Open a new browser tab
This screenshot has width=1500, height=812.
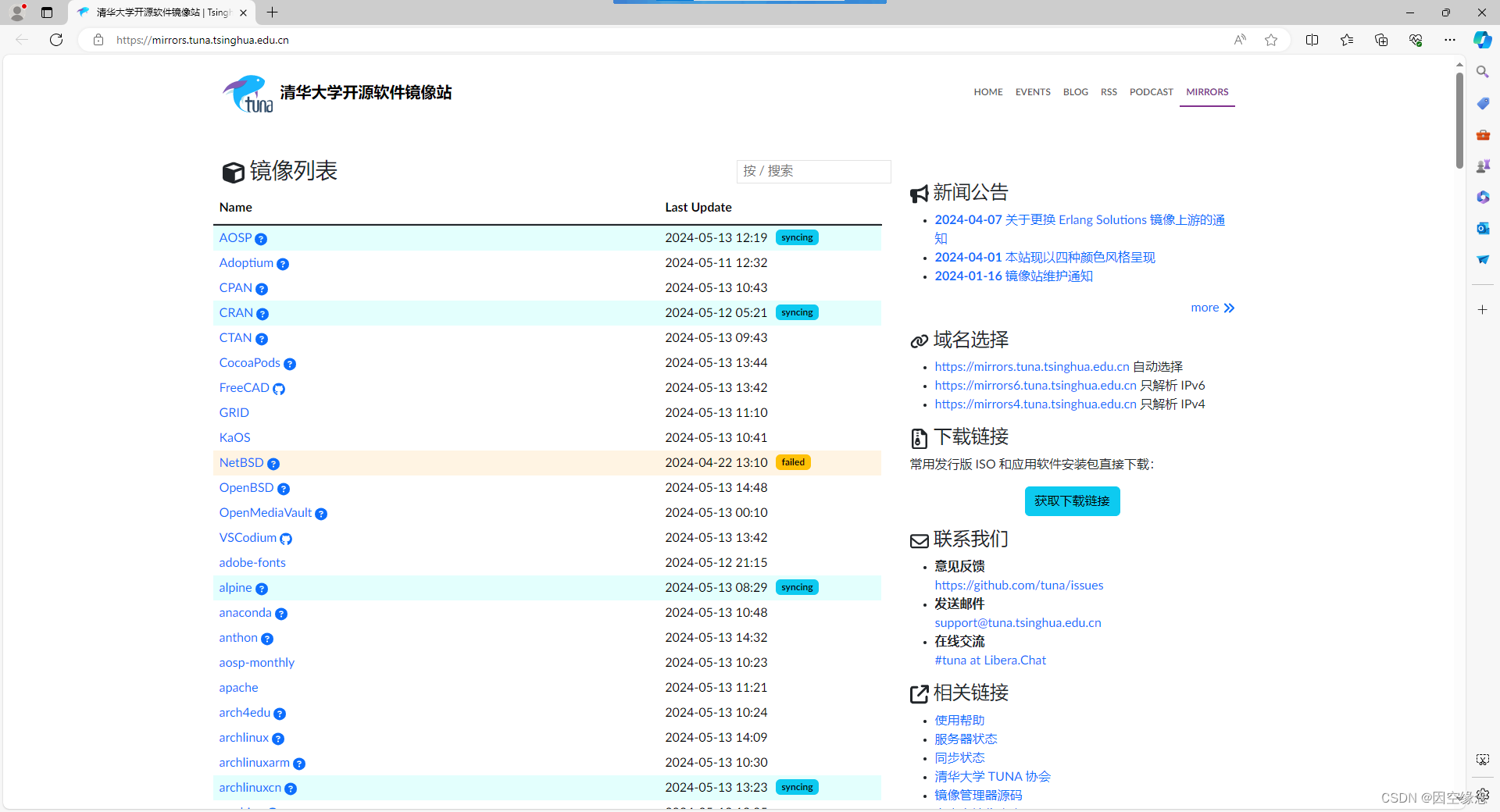click(272, 12)
